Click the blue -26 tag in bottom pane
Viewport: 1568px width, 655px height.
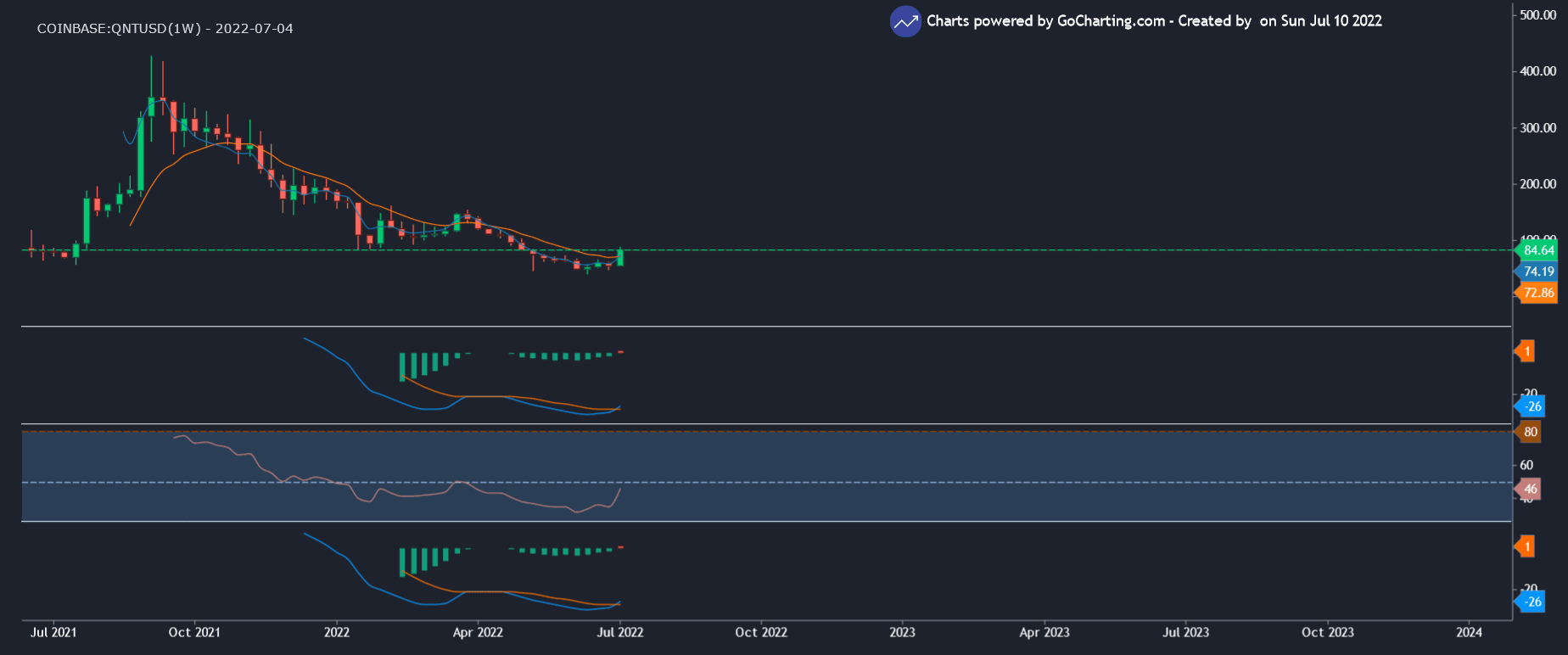[1532, 602]
